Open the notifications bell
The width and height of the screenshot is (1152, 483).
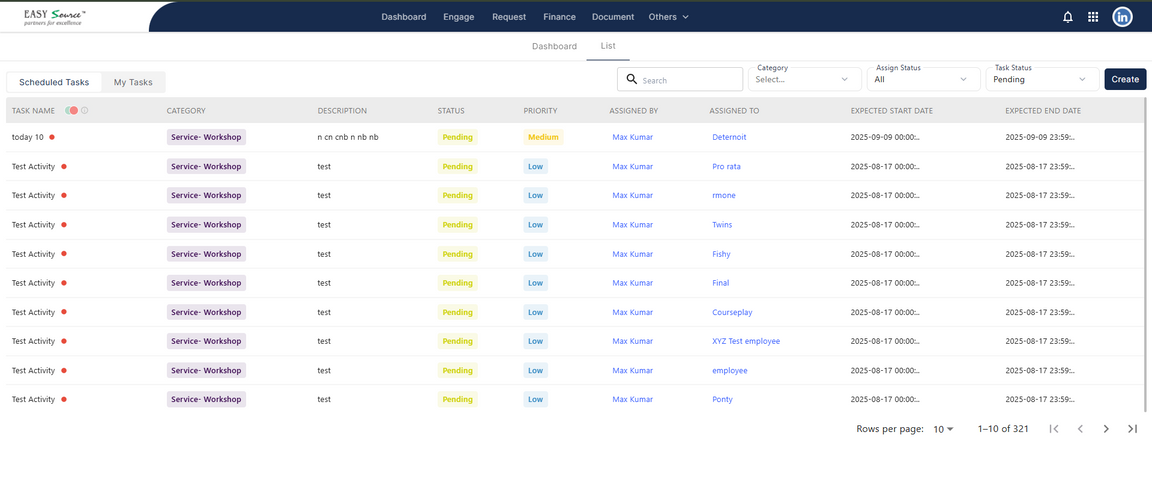point(1068,17)
